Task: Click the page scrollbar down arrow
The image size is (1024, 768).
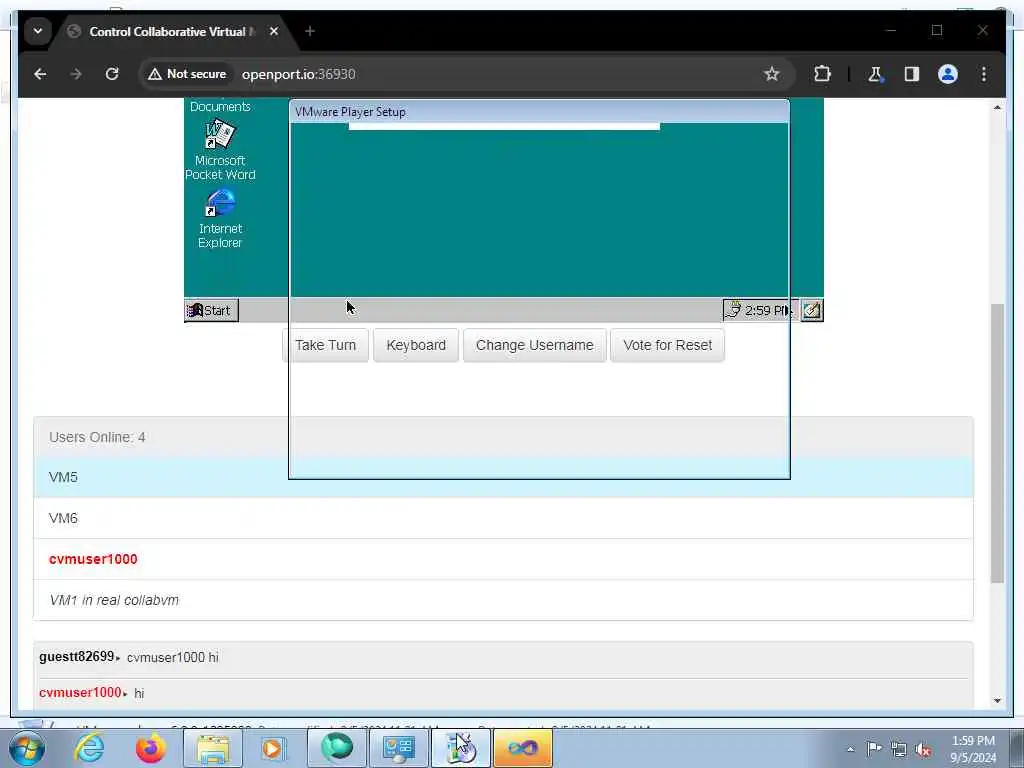Action: 997,700
